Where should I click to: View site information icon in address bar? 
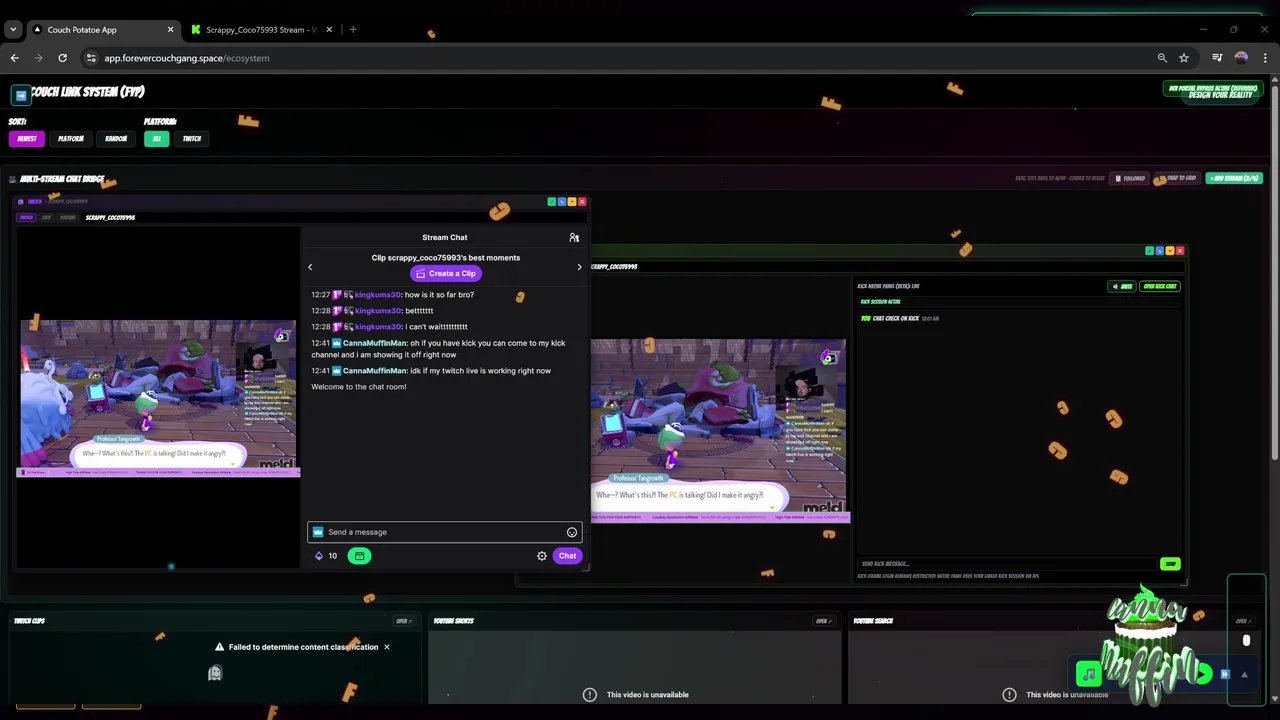(x=92, y=58)
